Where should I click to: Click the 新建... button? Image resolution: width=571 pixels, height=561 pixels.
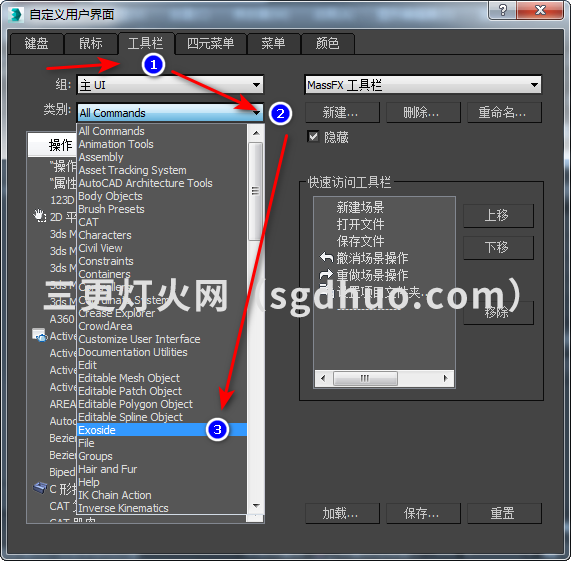pos(342,112)
